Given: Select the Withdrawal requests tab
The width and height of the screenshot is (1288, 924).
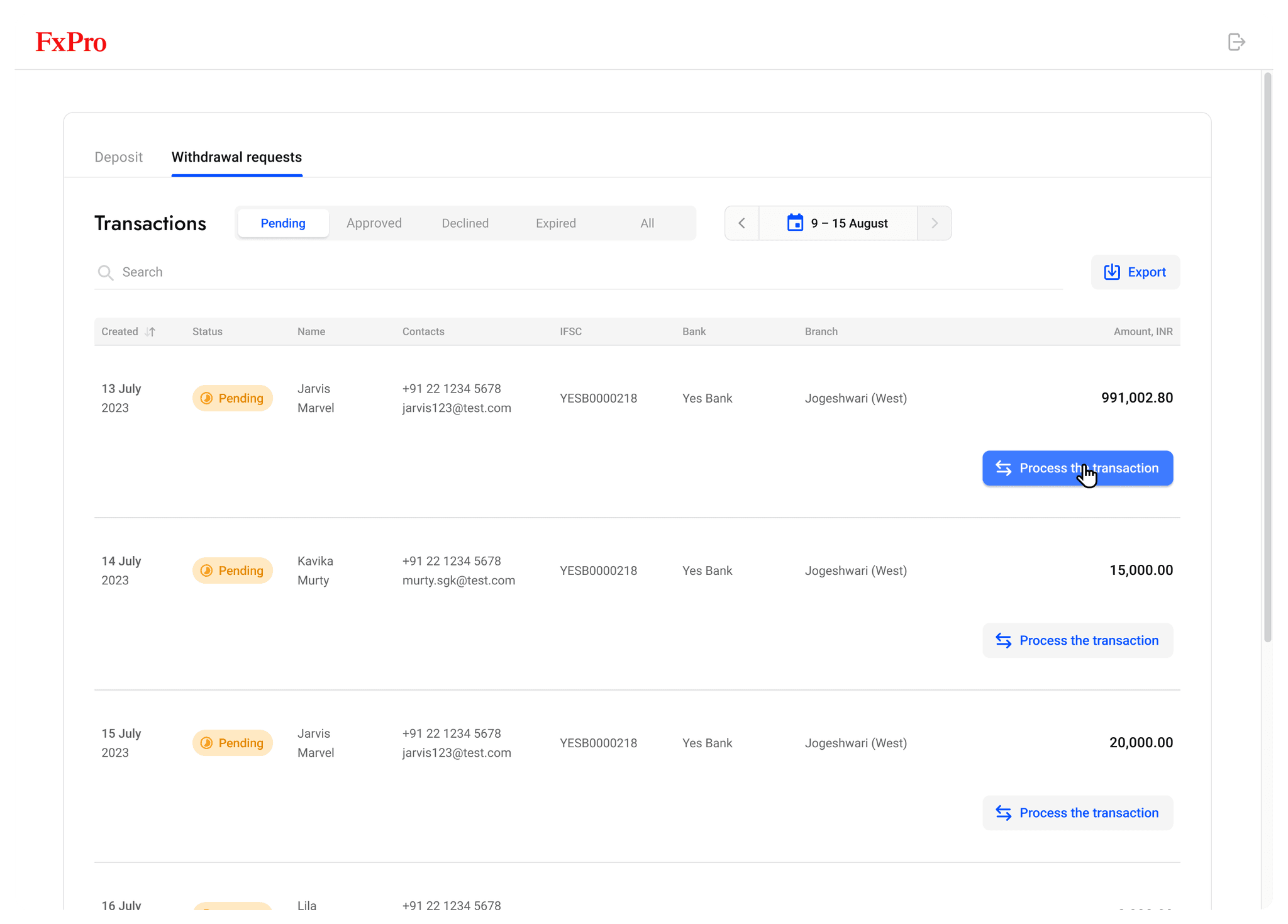Looking at the screenshot, I should 237,157.
